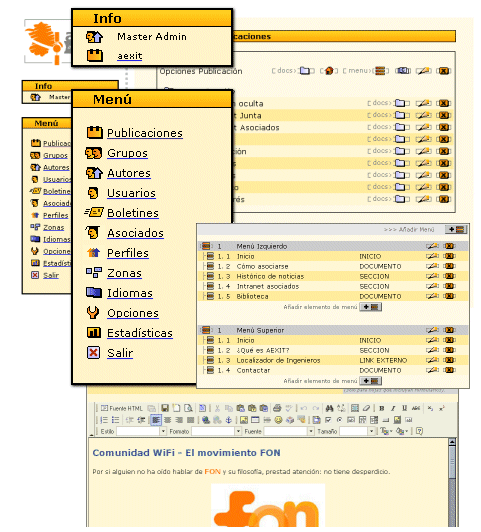The width and height of the screenshot is (481, 532).
Task: Click the add menu icon beside Añadir Menú
Action: [456, 230]
